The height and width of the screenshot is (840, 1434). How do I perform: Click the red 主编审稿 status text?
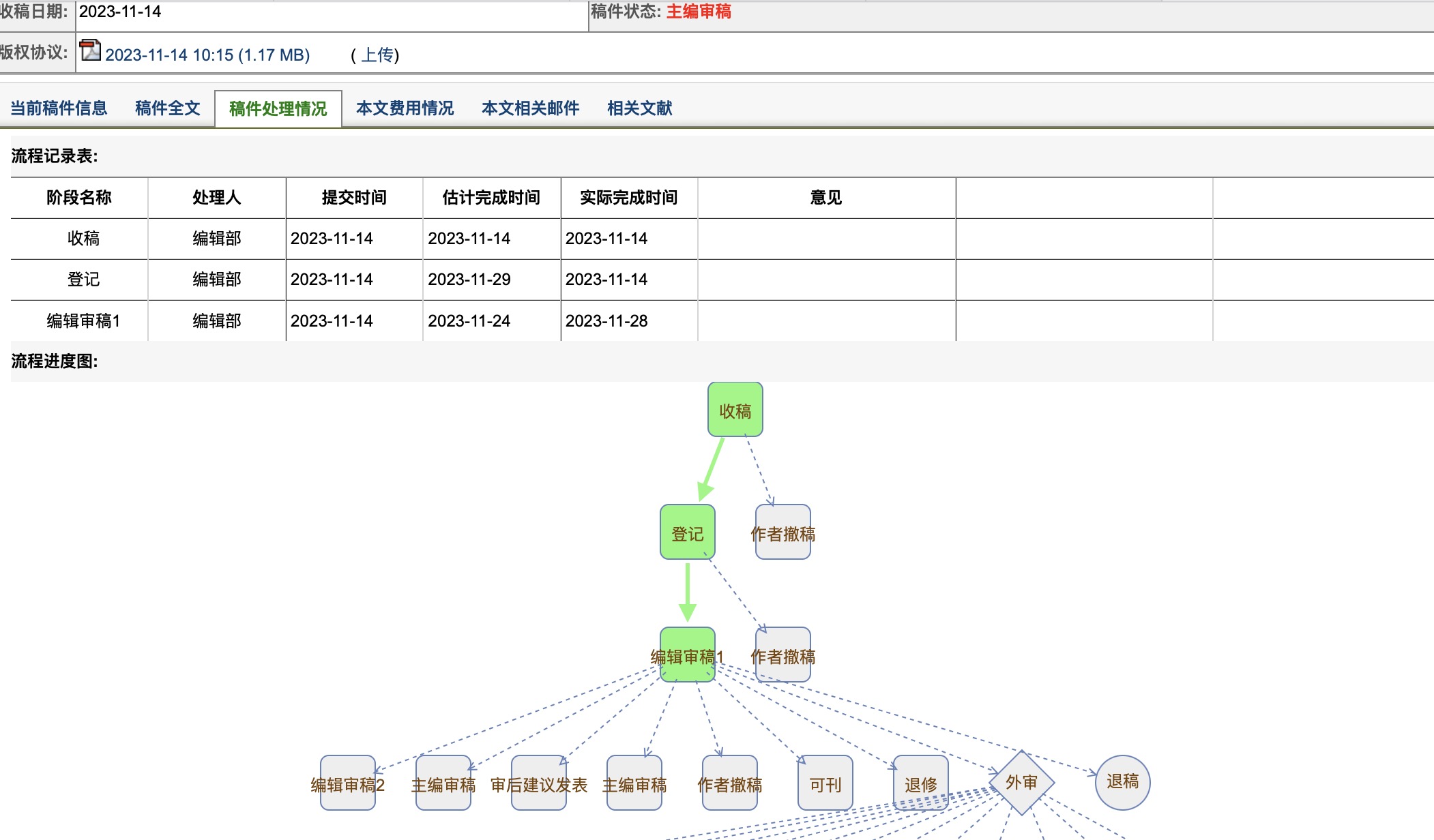click(x=699, y=12)
